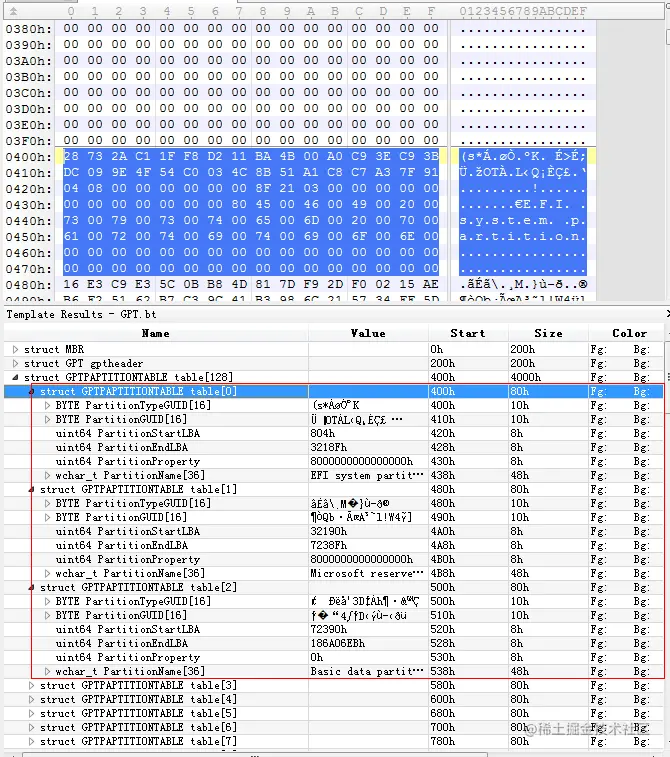Select the value 72390h in table[2]
This screenshot has height=757, width=670.
[x=328, y=629]
